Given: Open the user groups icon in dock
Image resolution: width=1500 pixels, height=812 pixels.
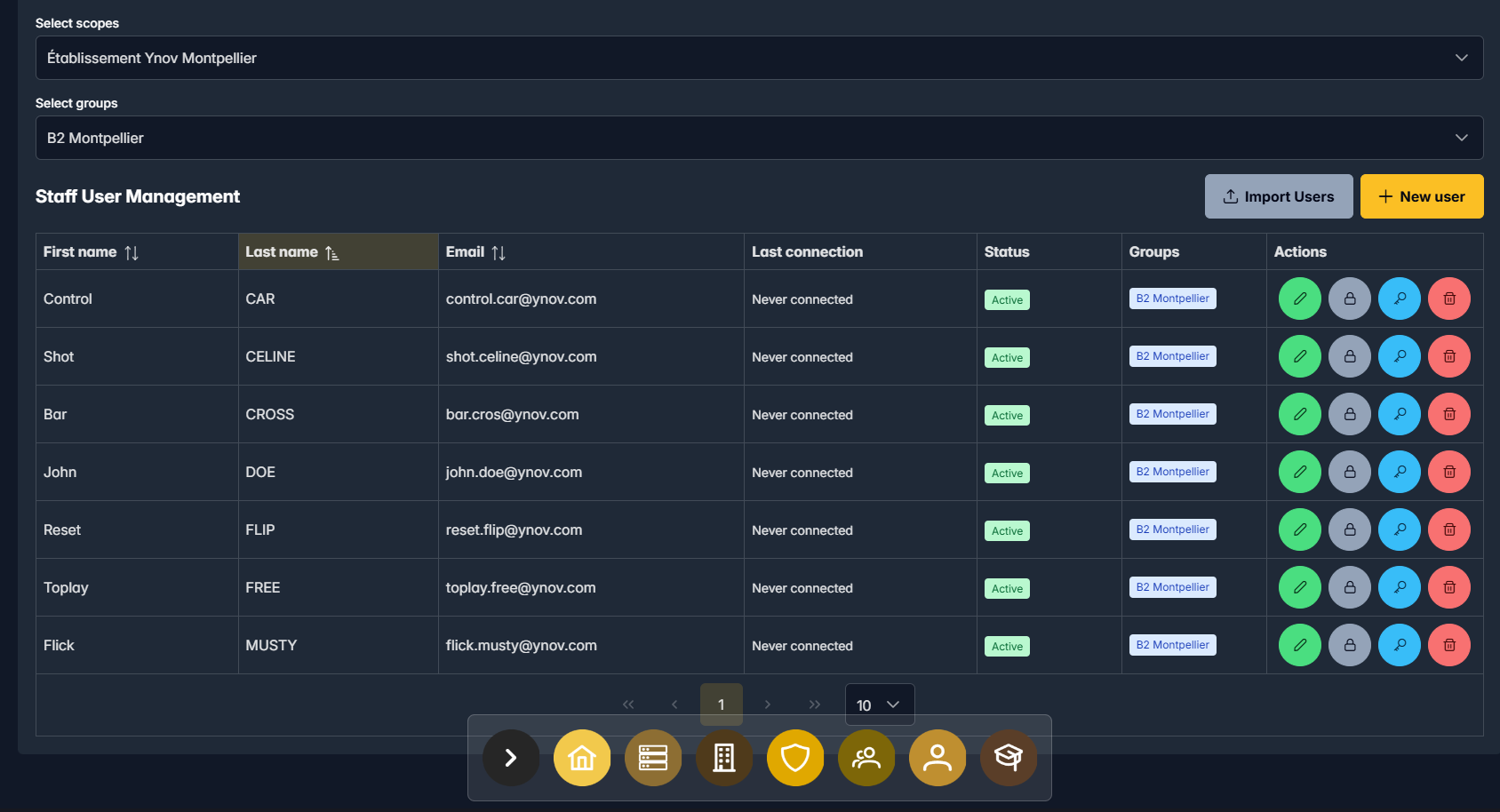Looking at the screenshot, I should [866, 758].
